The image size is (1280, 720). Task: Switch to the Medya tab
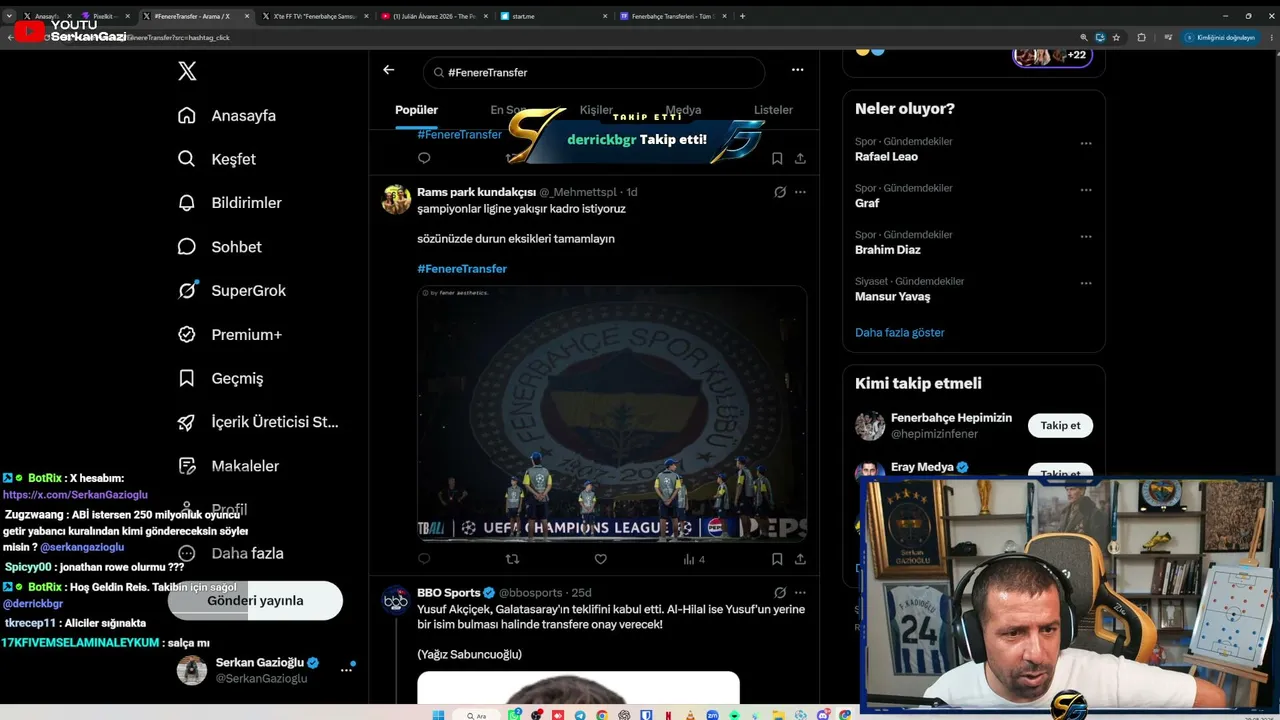pyautogui.click(x=684, y=110)
